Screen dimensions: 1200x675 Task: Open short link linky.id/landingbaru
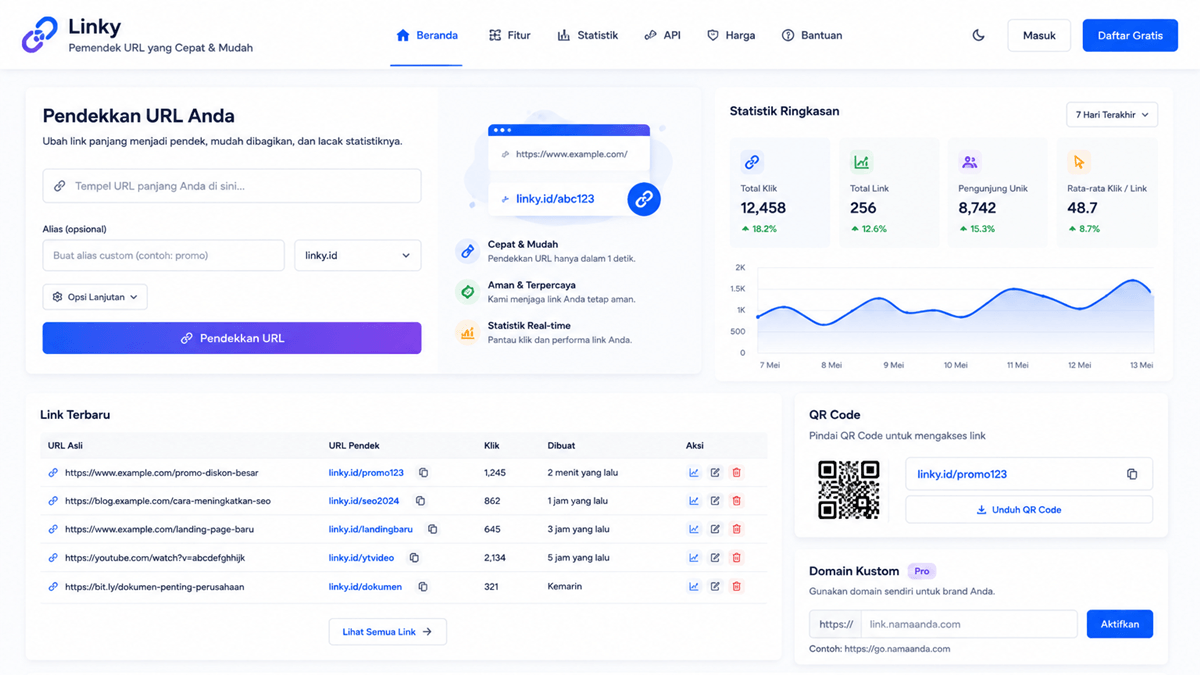371,529
